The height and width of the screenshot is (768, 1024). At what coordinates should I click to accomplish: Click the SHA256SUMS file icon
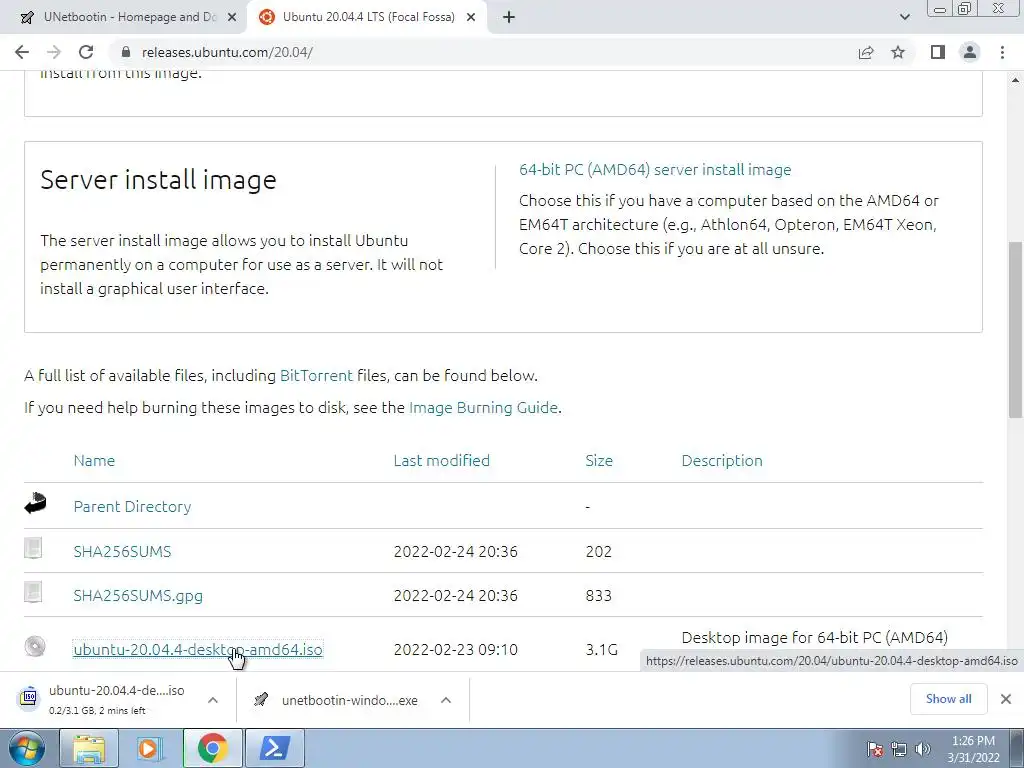[x=33, y=548]
